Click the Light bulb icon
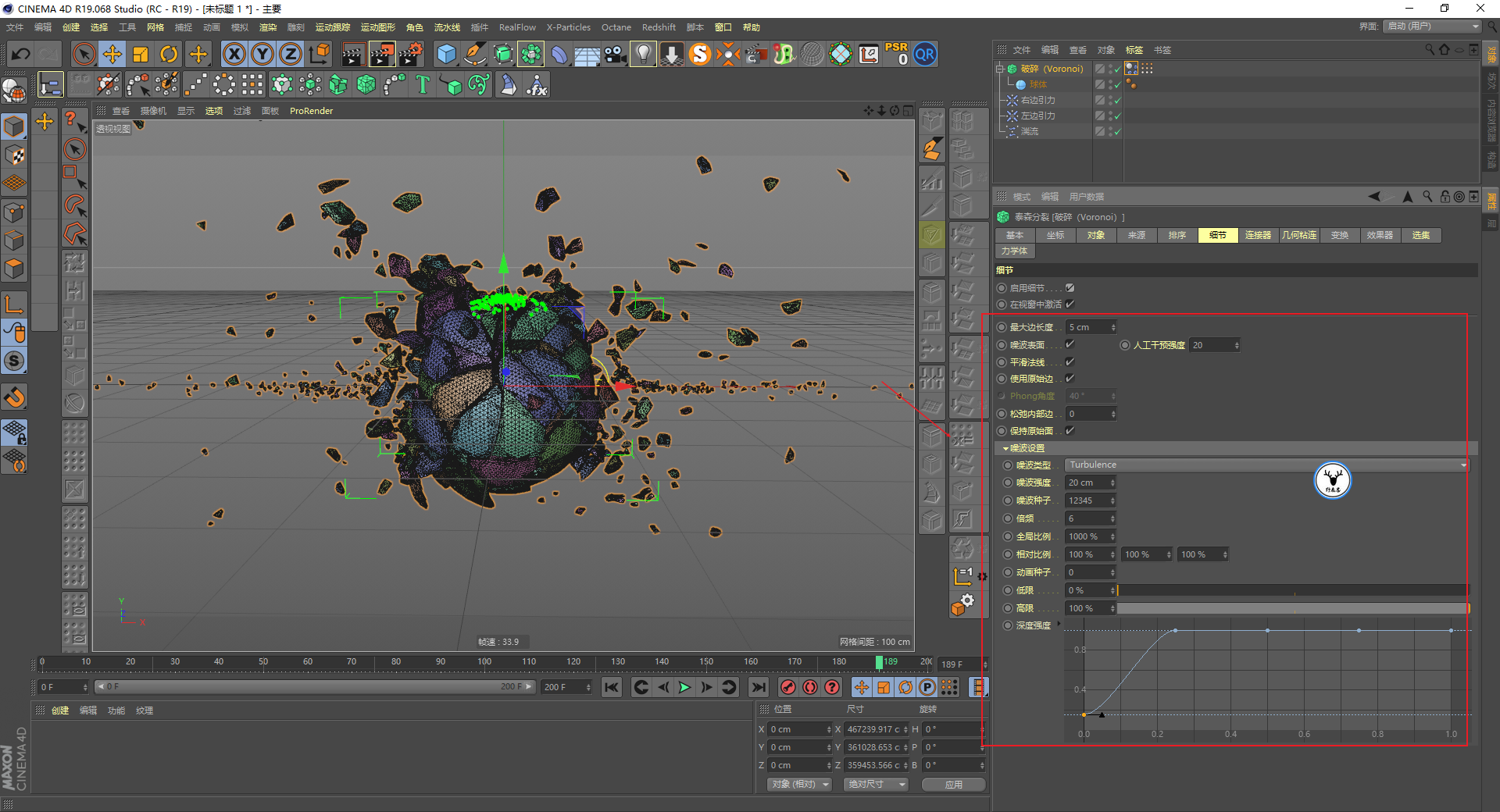1500x812 pixels. 643,54
